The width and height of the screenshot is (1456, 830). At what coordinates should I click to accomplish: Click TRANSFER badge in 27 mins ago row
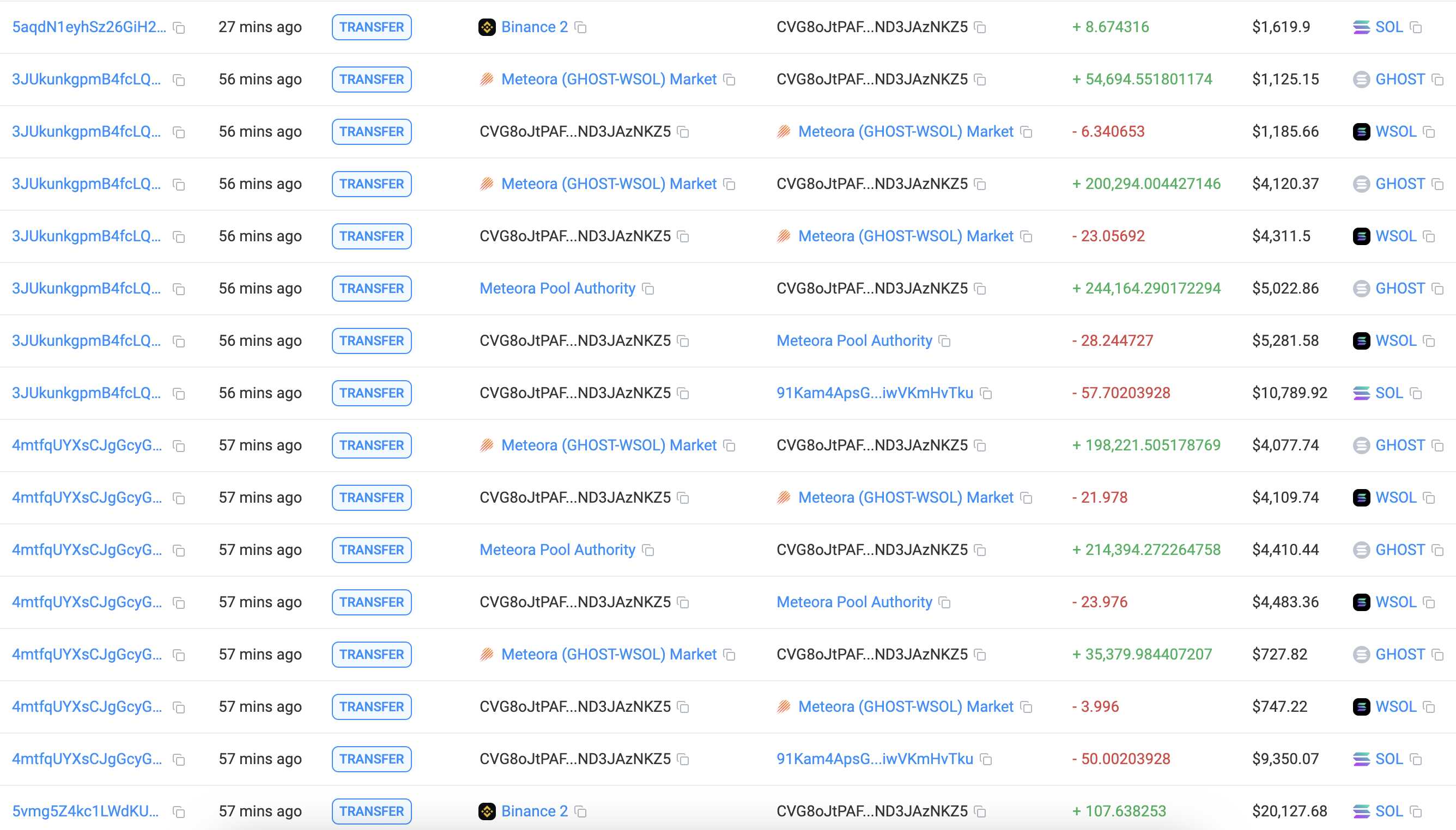tap(371, 27)
